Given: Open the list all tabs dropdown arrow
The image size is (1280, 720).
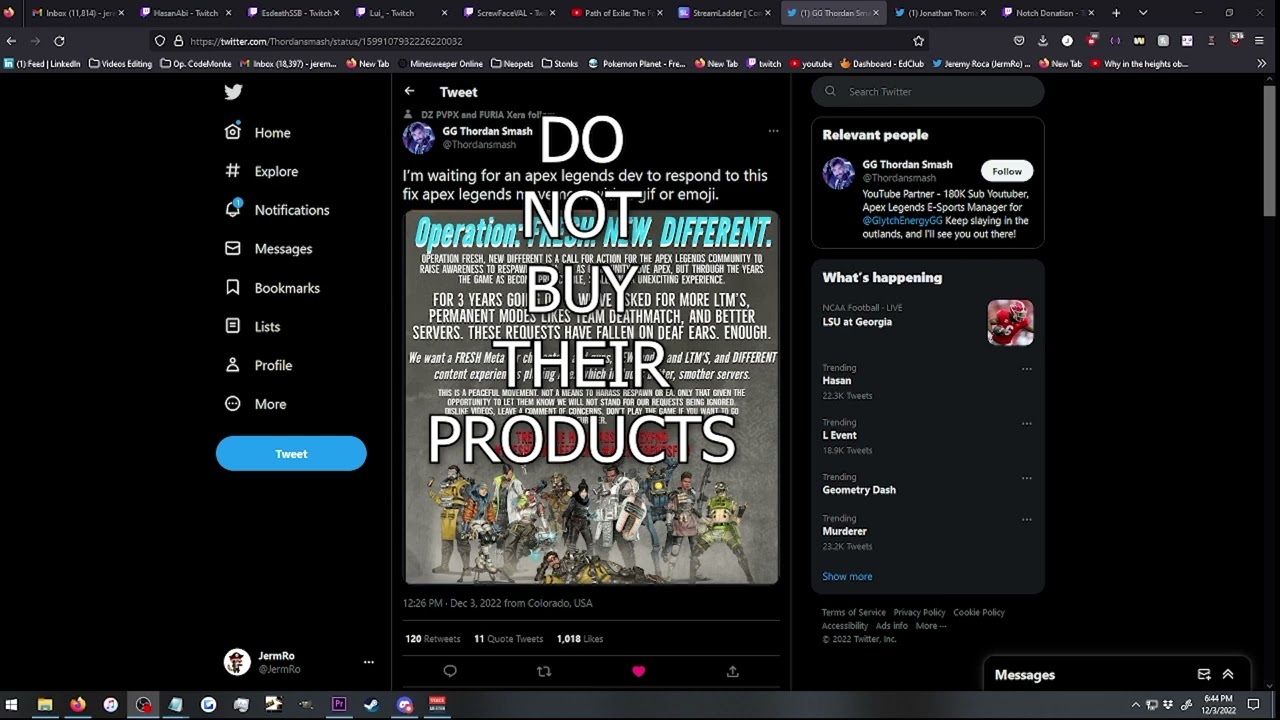Looking at the screenshot, I should coord(1143,13).
